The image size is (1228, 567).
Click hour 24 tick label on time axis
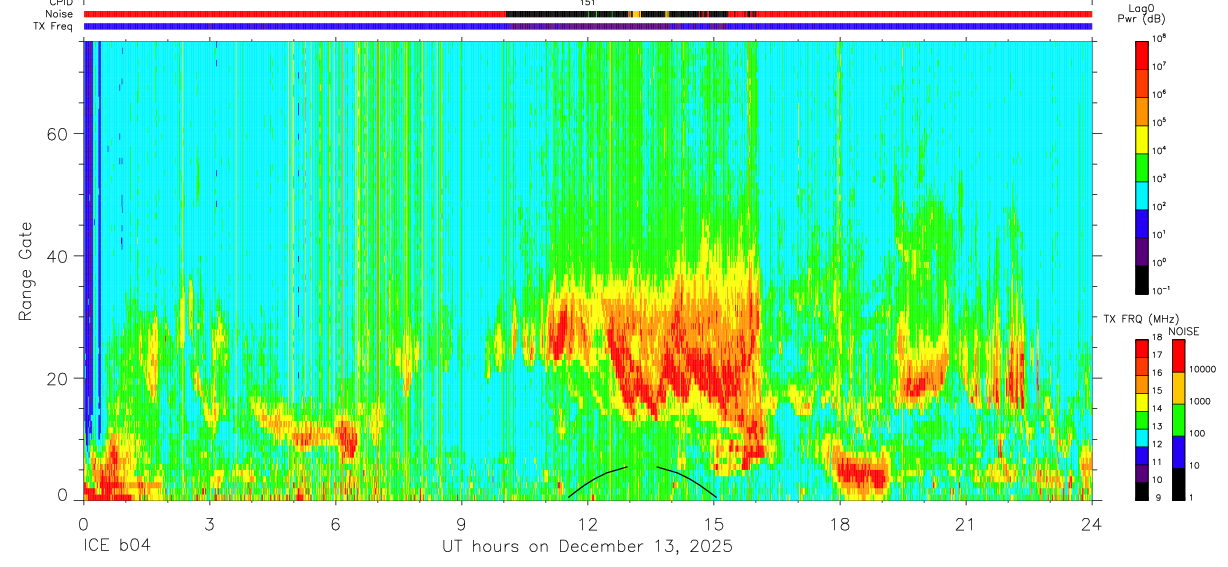(1091, 523)
